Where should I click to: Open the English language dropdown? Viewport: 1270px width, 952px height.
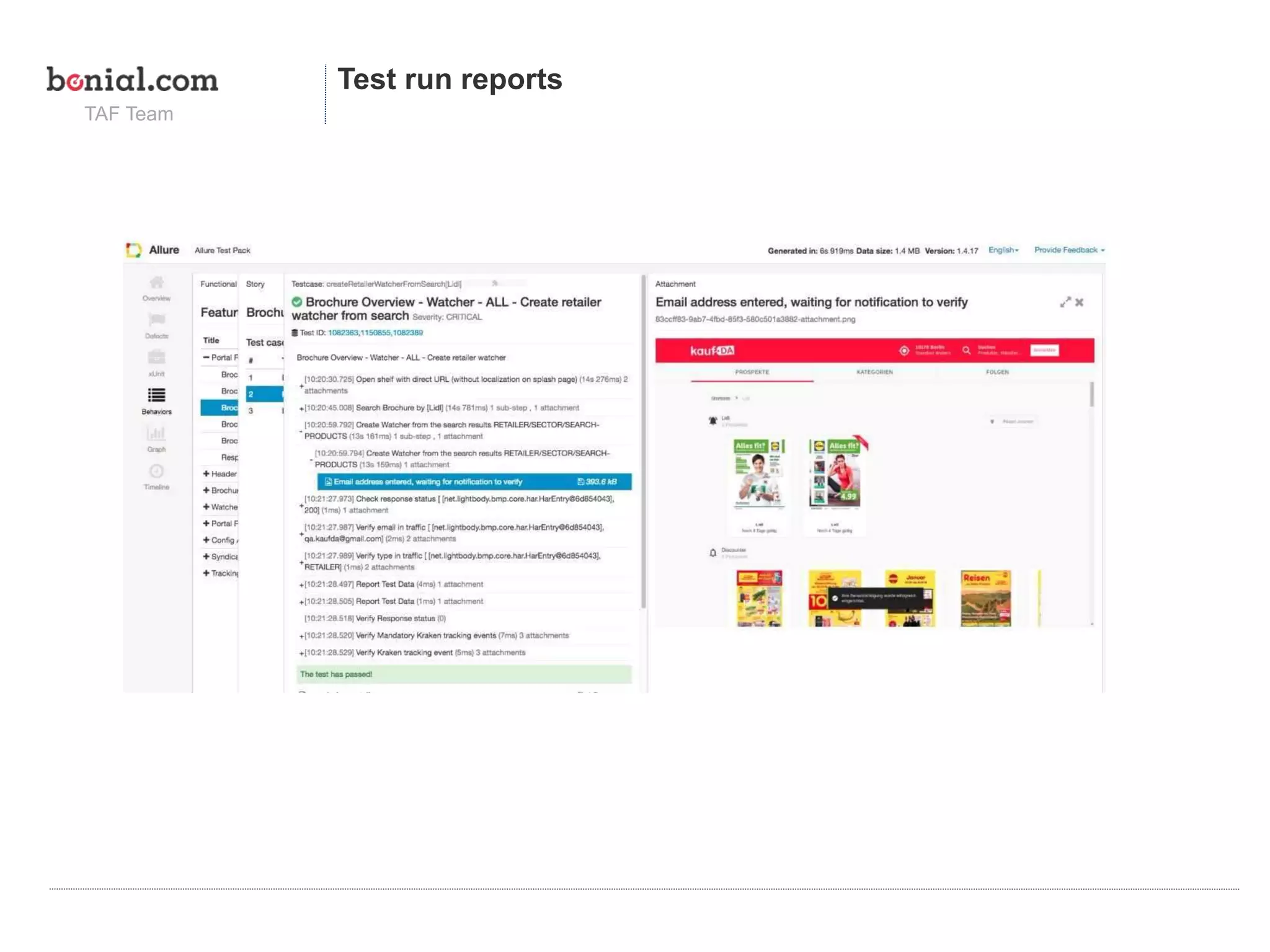[1003, 250]
